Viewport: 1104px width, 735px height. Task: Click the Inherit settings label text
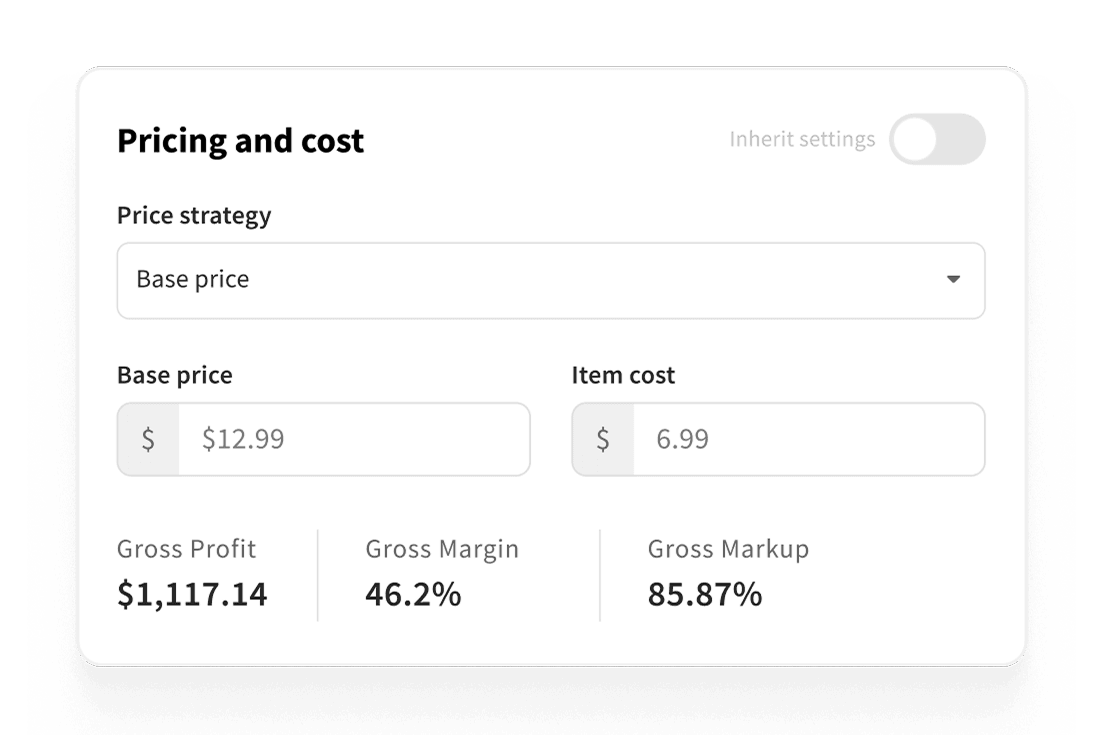coord(802,140)
